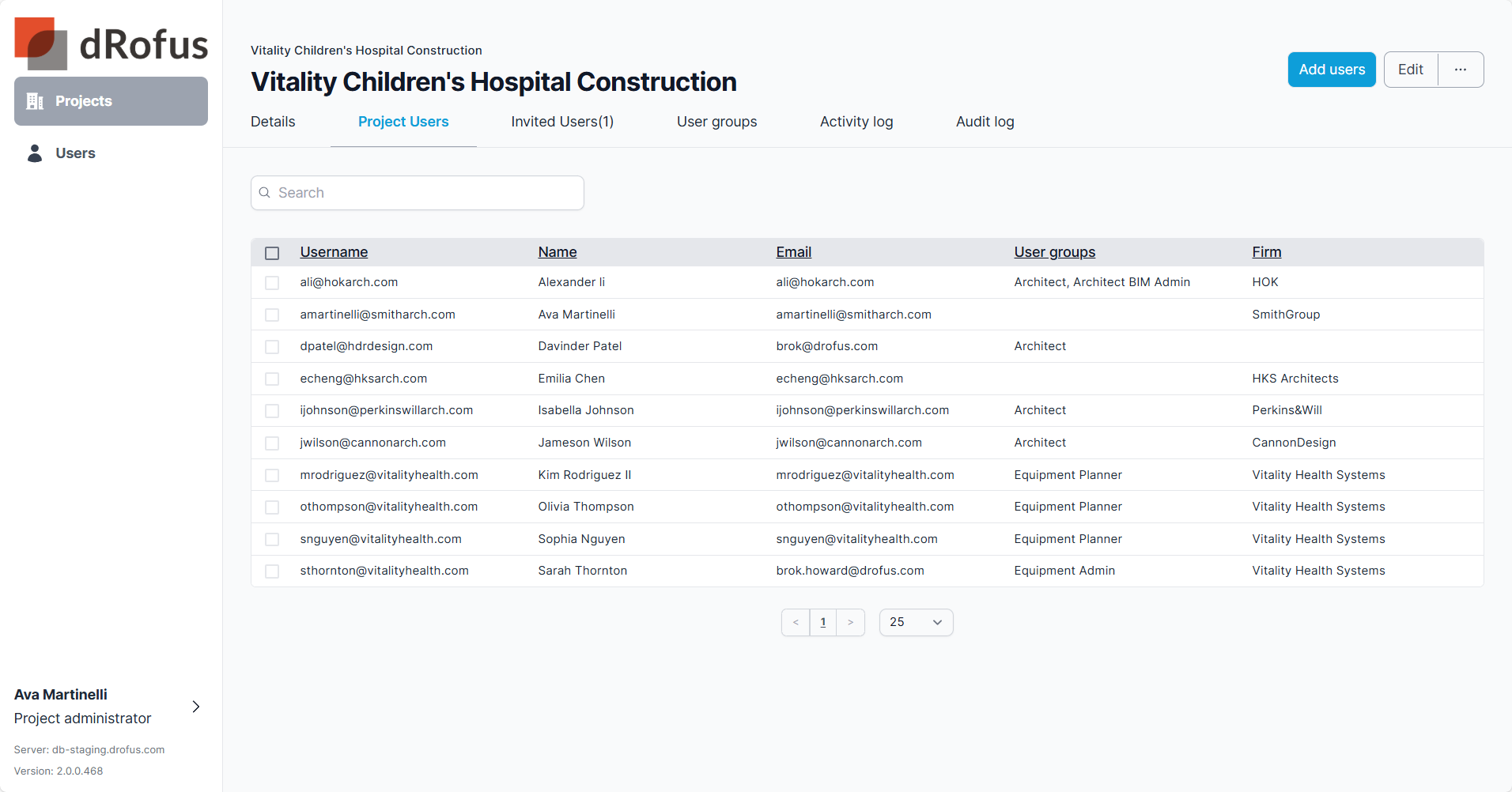Open Users via person icon

pyautogui.click(x=35, y=153)
